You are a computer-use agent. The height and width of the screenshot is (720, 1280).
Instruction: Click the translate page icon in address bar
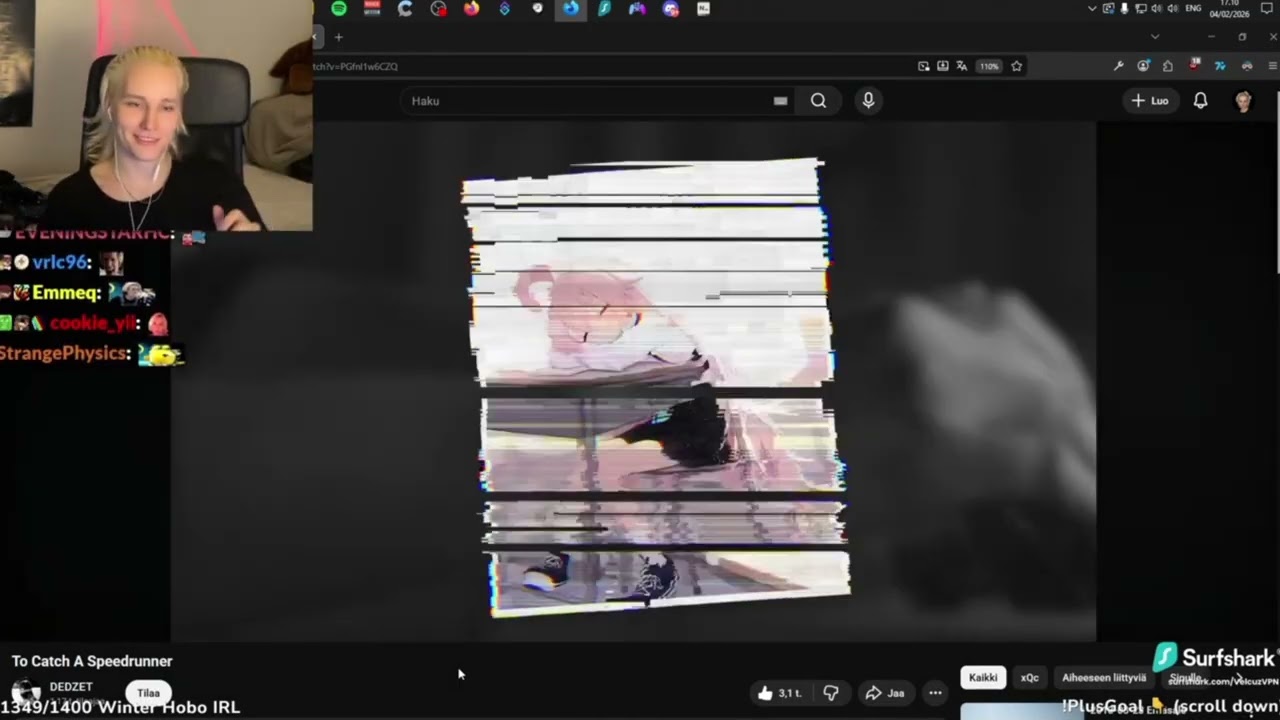(x=961, y=66)
